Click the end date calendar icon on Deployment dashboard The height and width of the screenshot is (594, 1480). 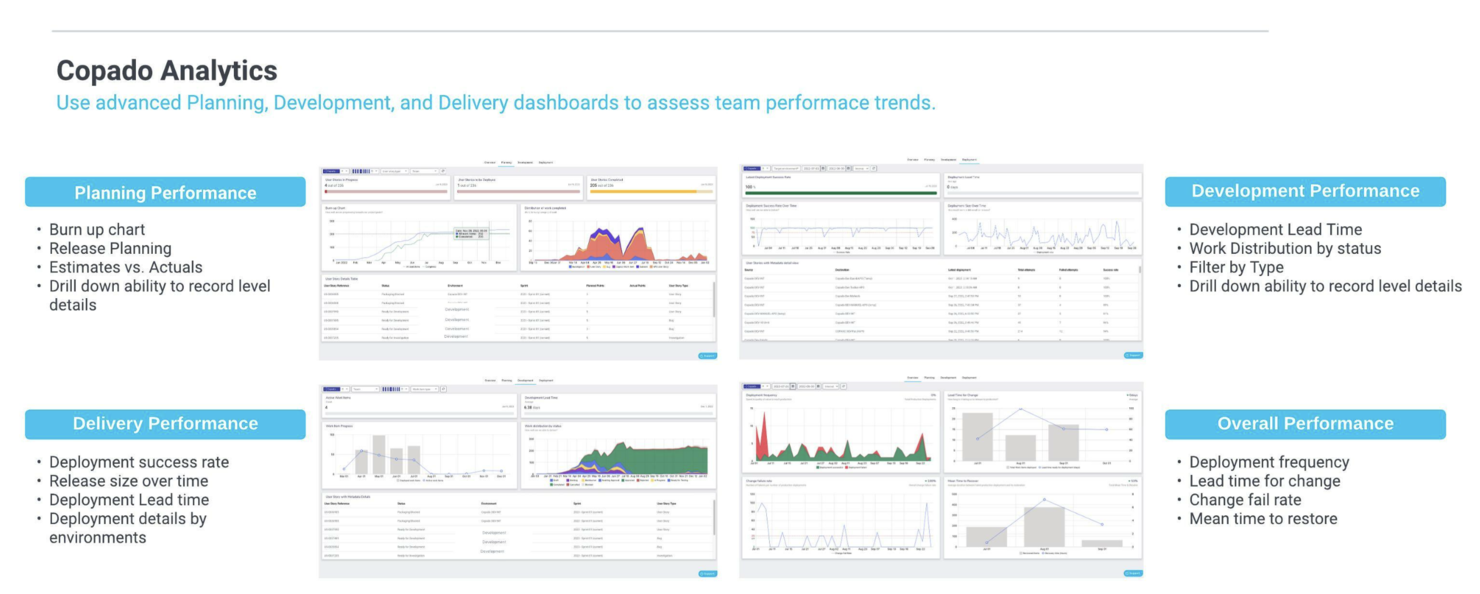click(848, 169)
